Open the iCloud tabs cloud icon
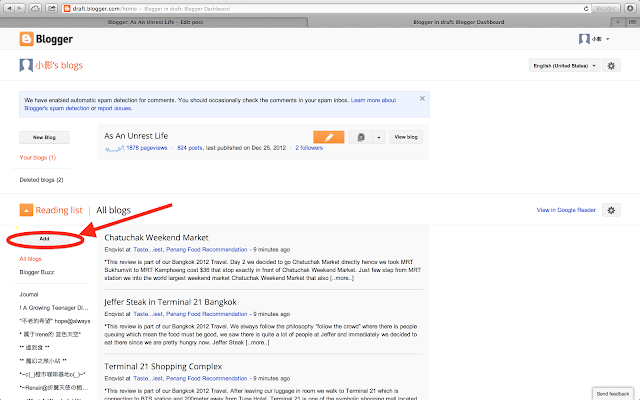Image resolution: width=640 pixels, height=400 pixels. pyautogui.click(x=35, y=8)
